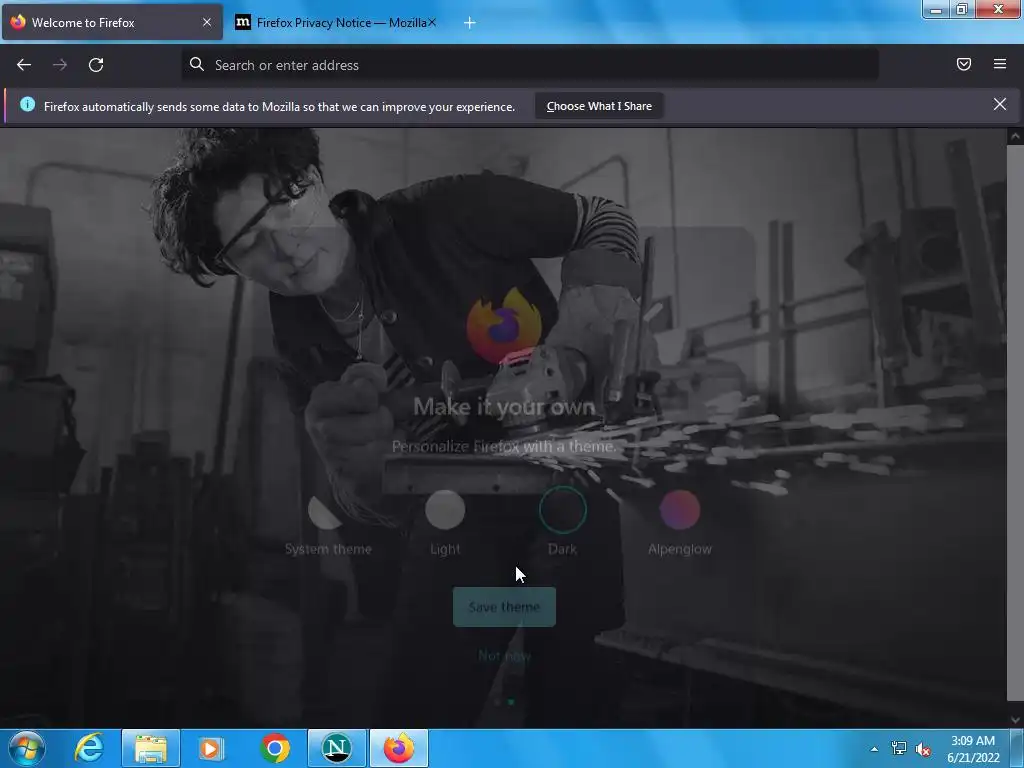Viewport: 1024px width, 768px height.
Task: Dismiss the data sharing notification bar
Action: pyautogui.click(x=999, y=104)
